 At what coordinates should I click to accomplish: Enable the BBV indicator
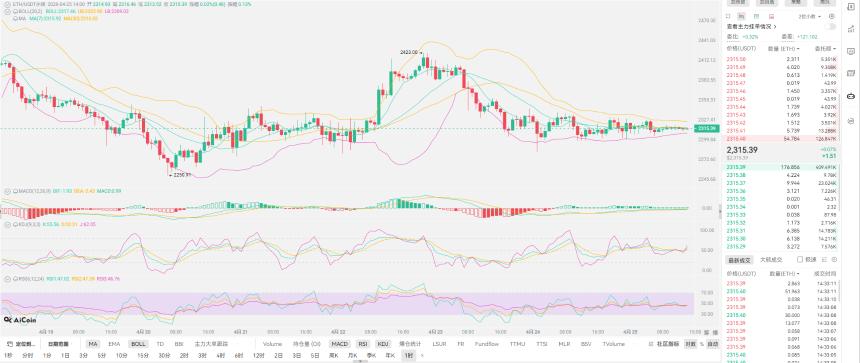pyautogui.click(x=586, y=344)
